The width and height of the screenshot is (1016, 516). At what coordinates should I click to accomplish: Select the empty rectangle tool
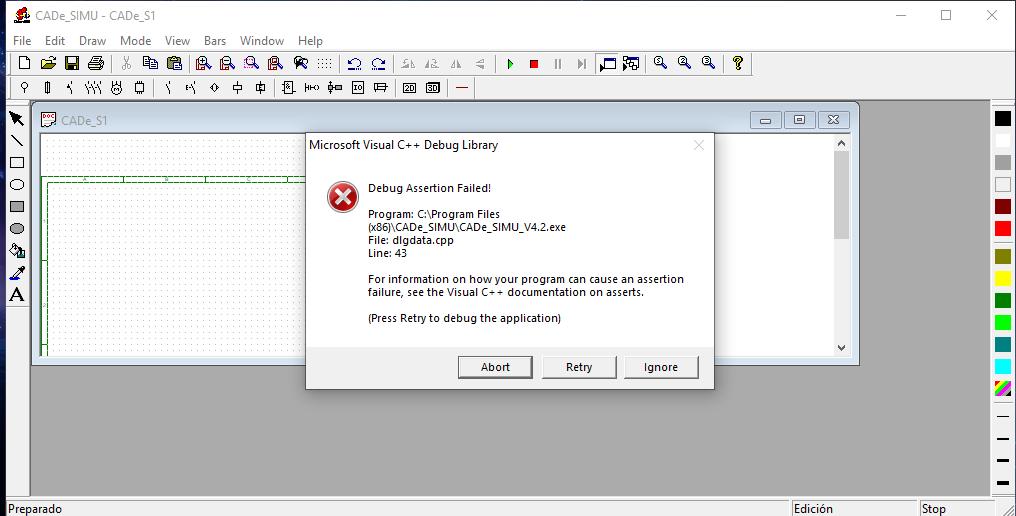17,163
